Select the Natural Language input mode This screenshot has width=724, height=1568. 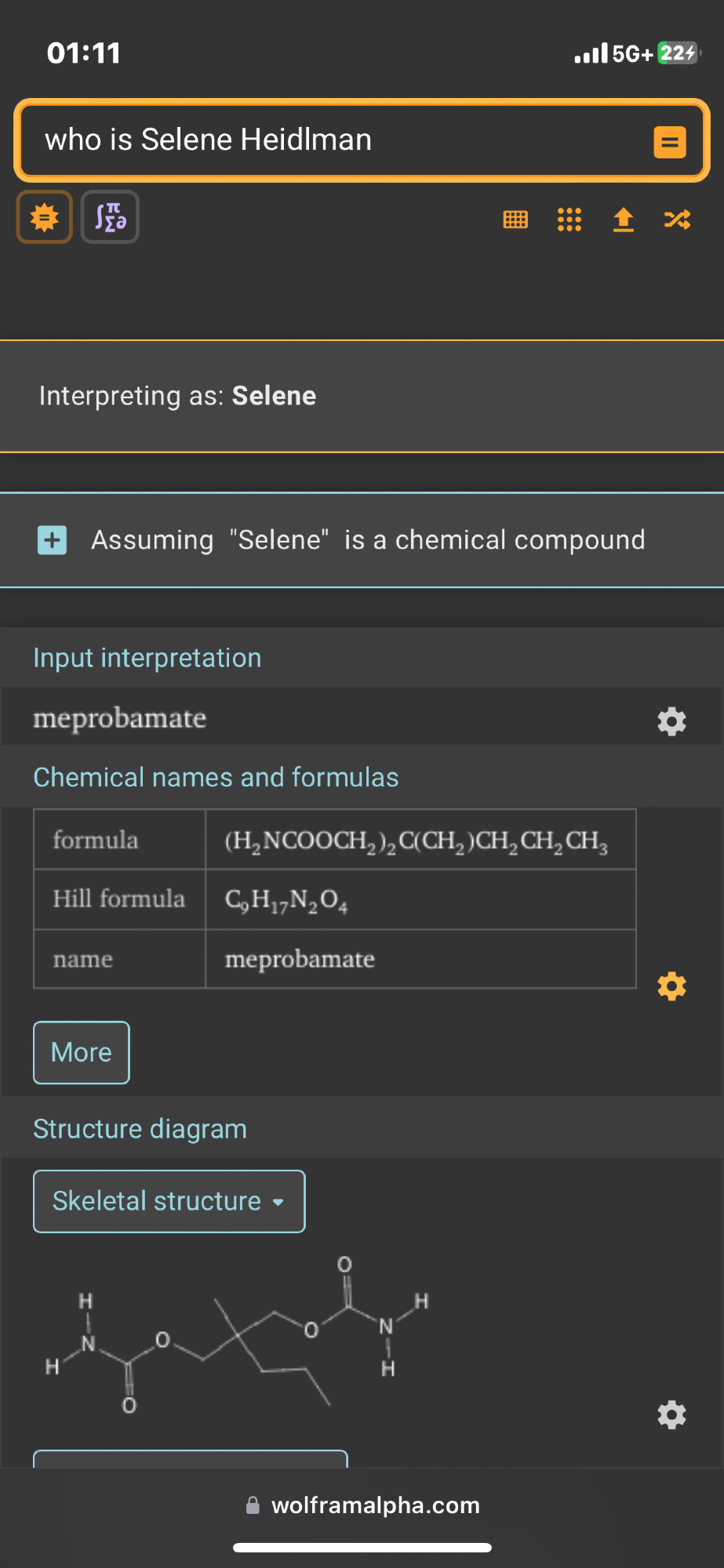[45, 217]
